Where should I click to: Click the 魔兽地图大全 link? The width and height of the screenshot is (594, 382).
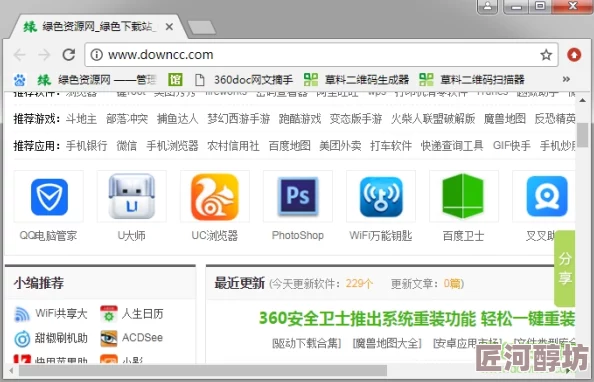coord(387,344)
